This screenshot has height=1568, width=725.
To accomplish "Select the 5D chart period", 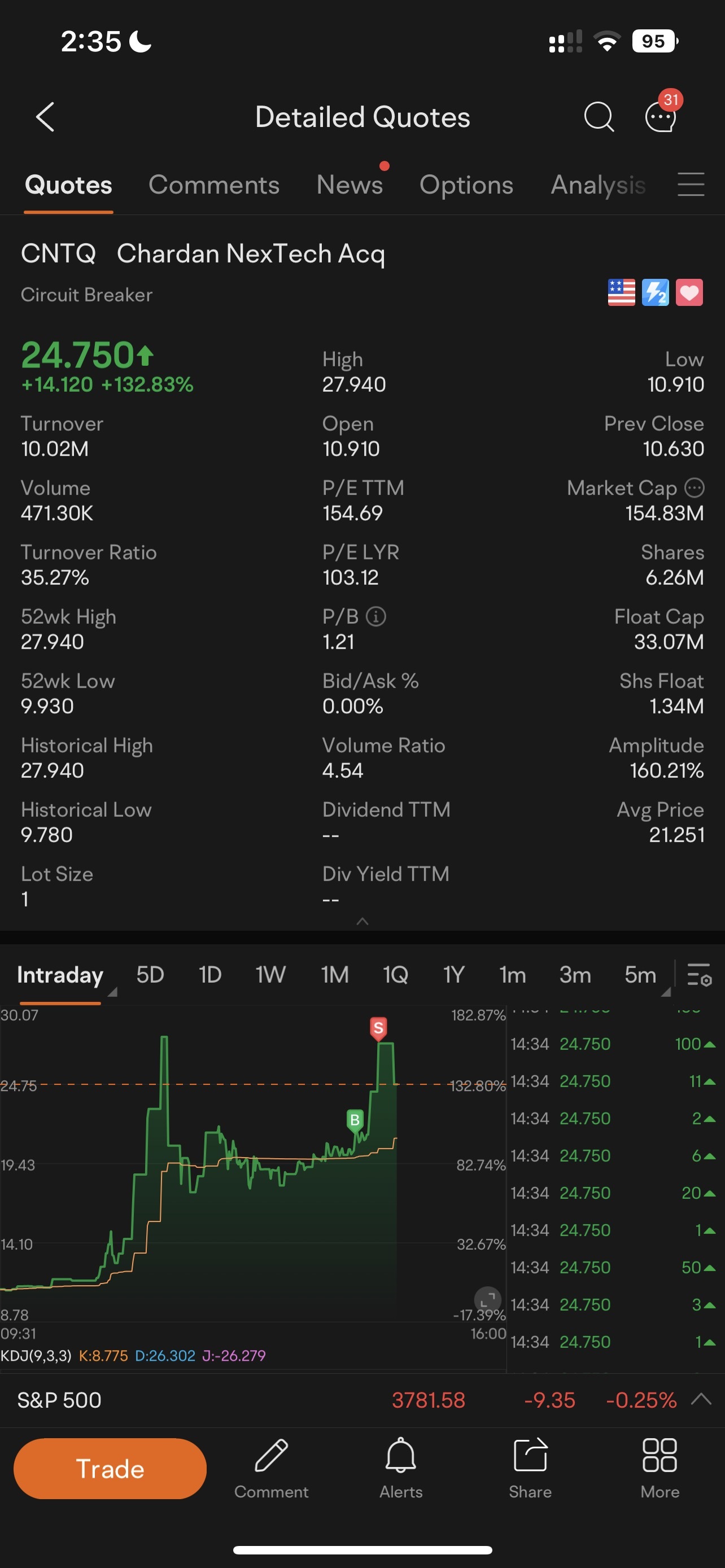I will (150, 975).
